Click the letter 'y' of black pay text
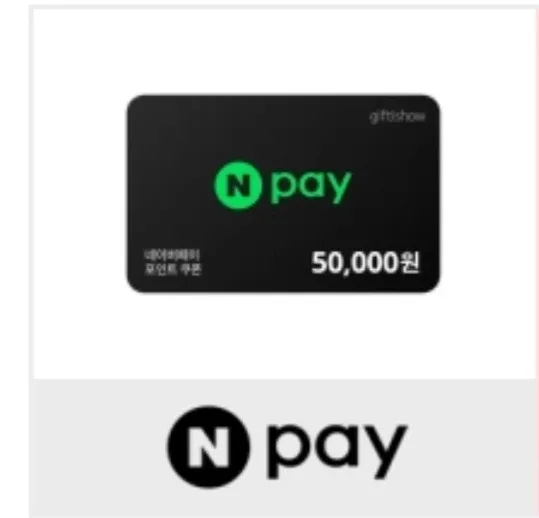The width and height of the screenshot is (539, 518). pyautogui.click(x=386, y=451)
